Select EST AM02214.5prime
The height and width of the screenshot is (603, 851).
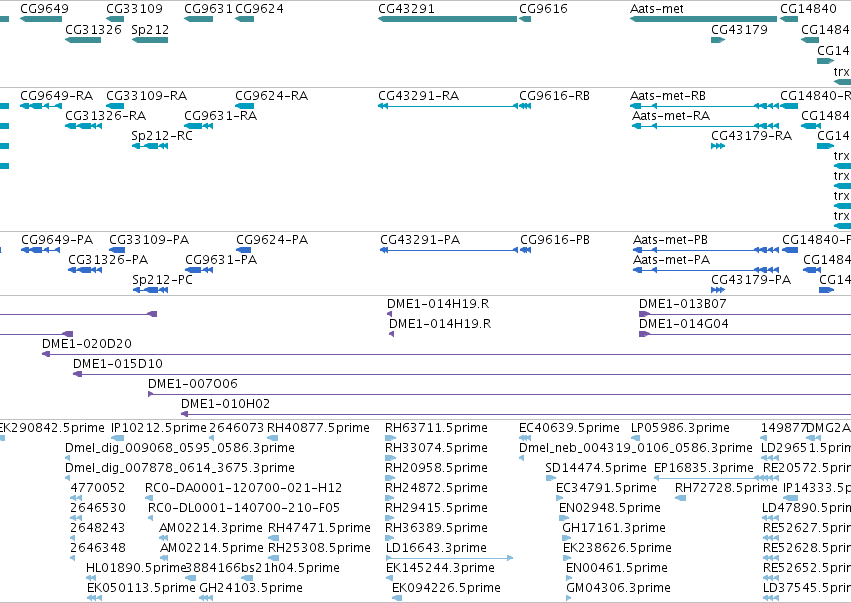point(212,548)
